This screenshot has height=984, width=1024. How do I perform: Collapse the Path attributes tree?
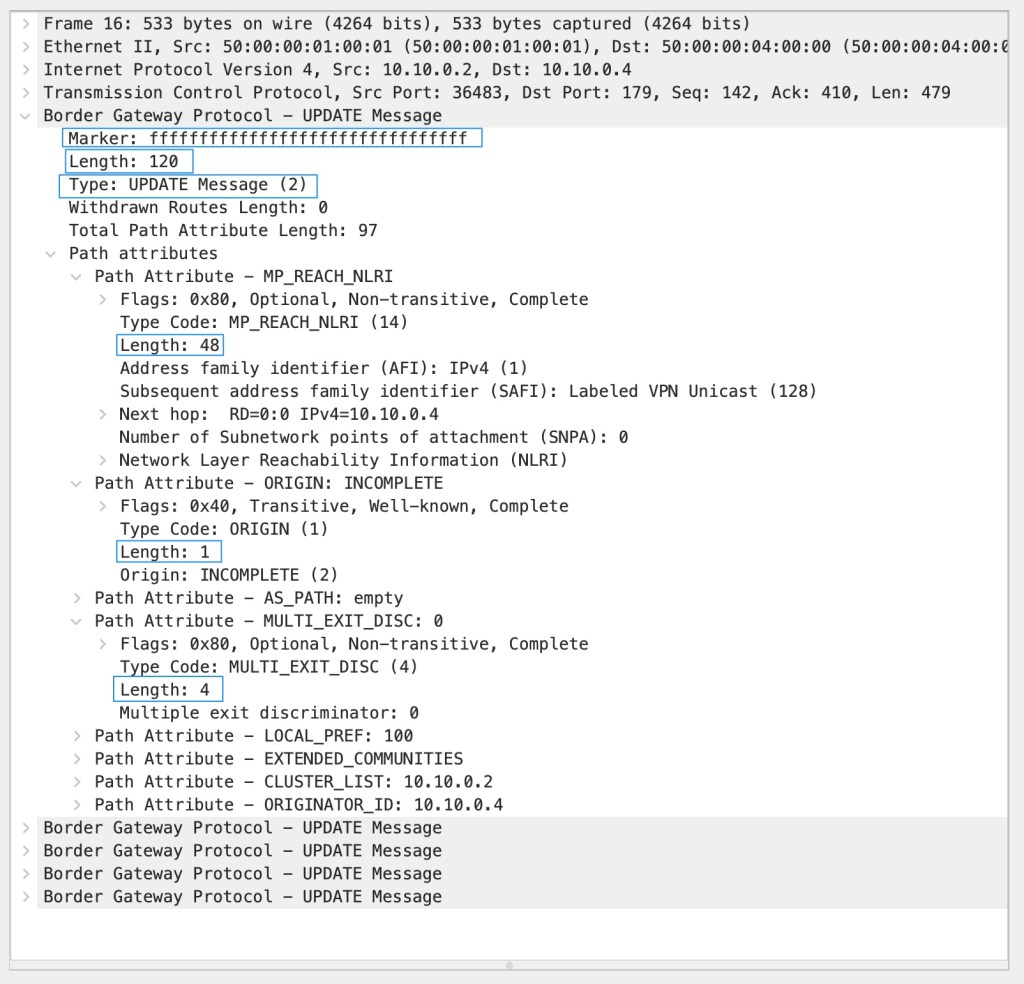point(51,253)
